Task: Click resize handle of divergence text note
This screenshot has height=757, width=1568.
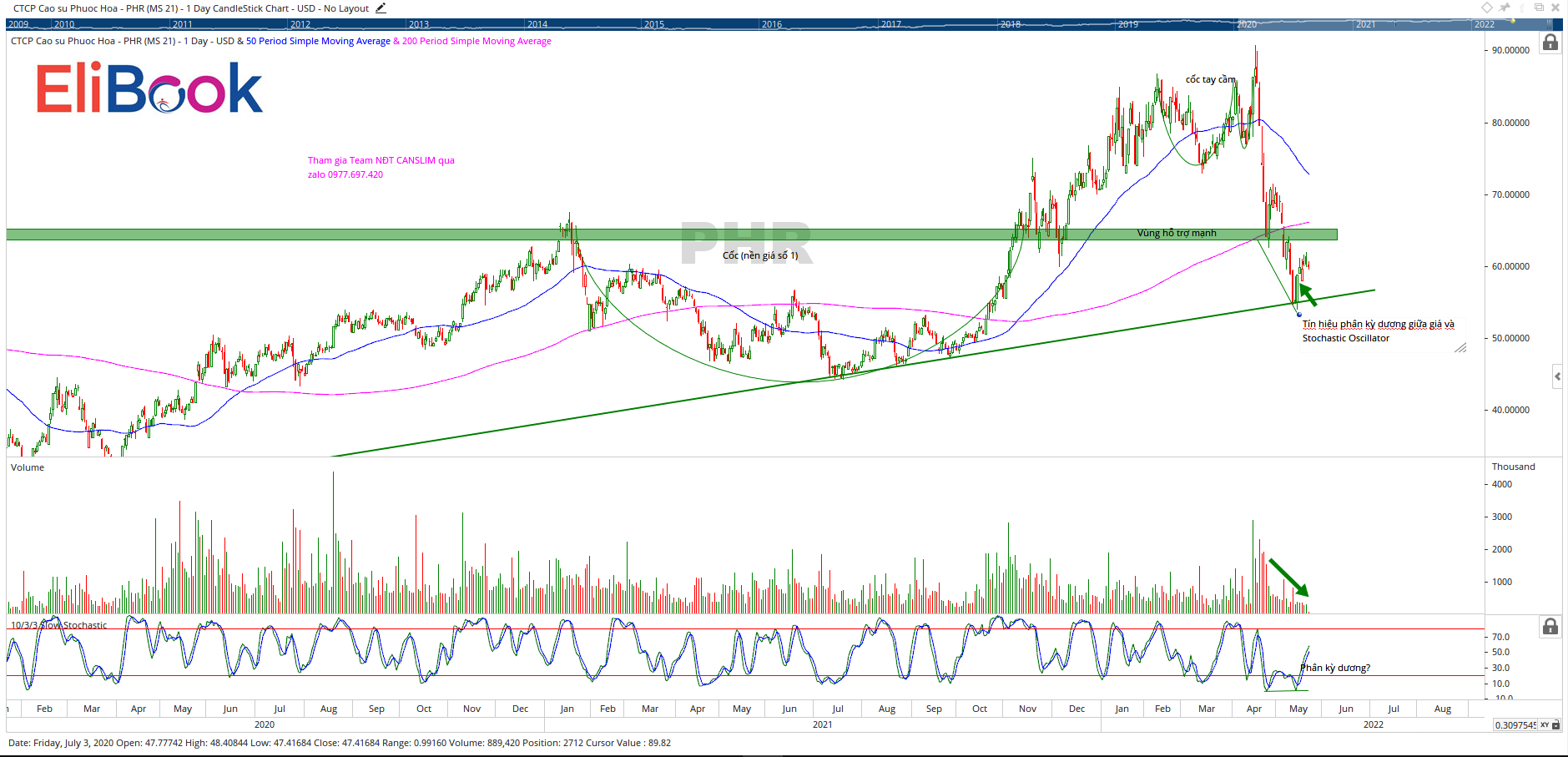Action: [x=1460, y=348]
